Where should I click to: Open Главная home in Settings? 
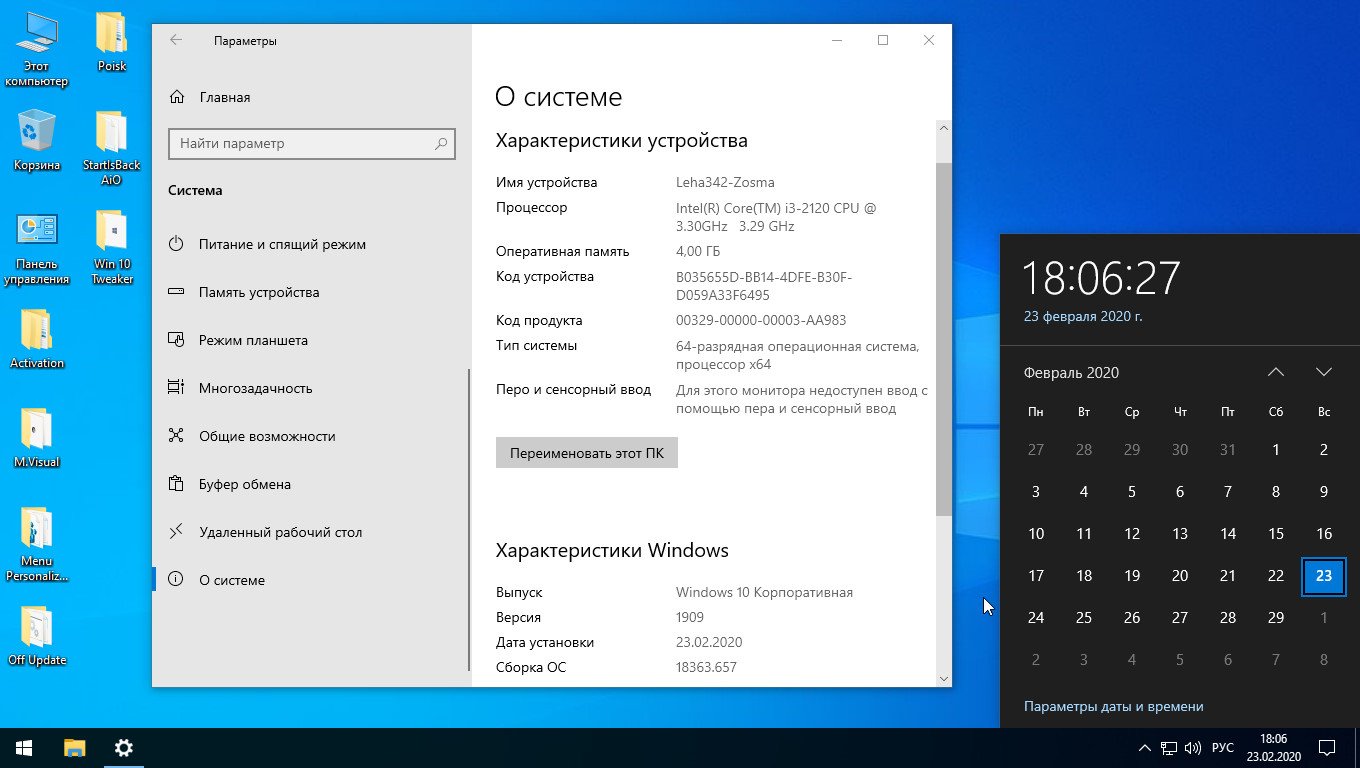point(224,97)
